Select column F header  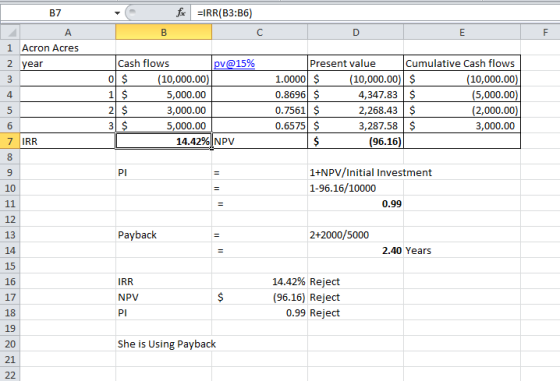[x=545, y=32]
